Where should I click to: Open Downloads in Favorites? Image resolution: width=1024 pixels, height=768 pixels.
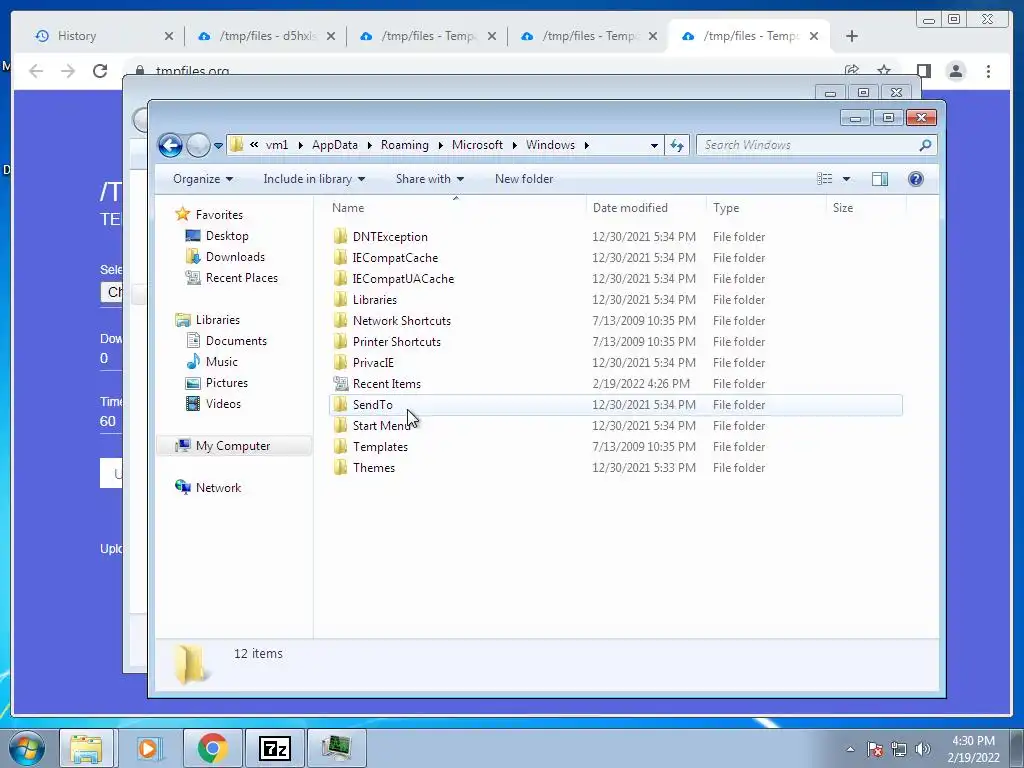(x=235, y=257)
